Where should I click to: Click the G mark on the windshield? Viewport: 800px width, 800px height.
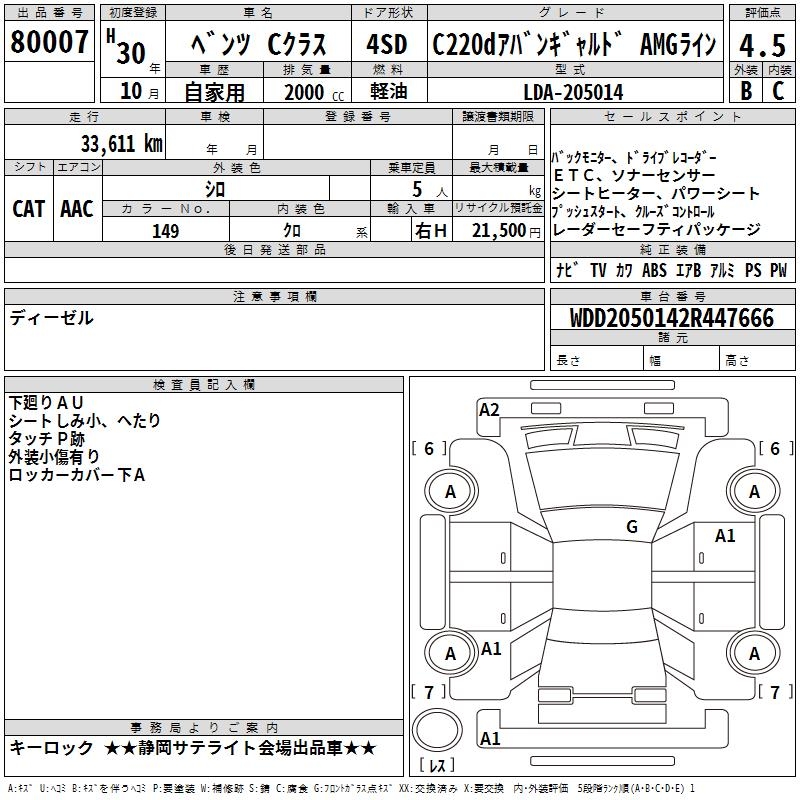pos(632,527)
